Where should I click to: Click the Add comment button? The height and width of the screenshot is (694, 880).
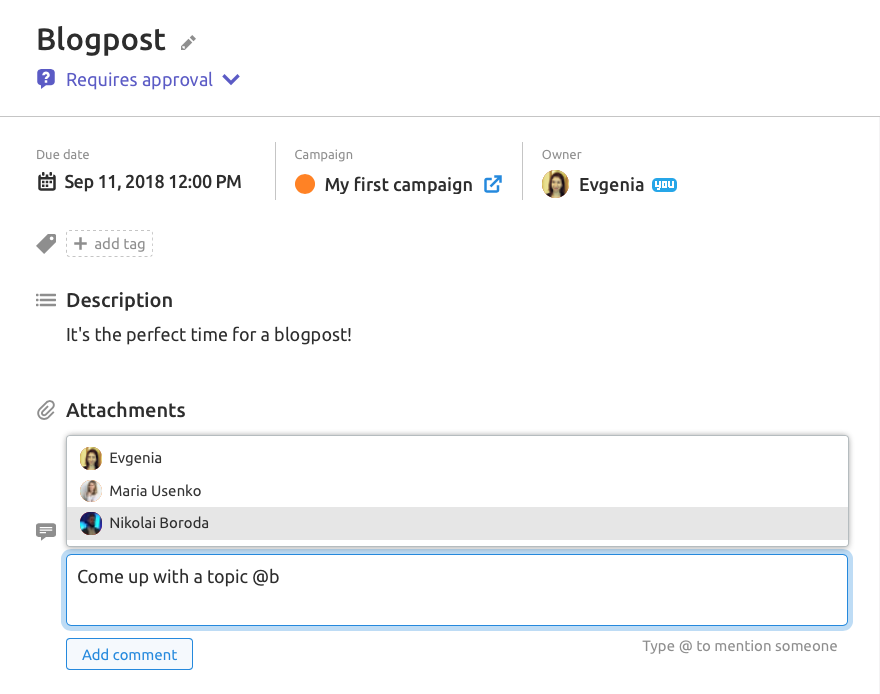[130, 654]
